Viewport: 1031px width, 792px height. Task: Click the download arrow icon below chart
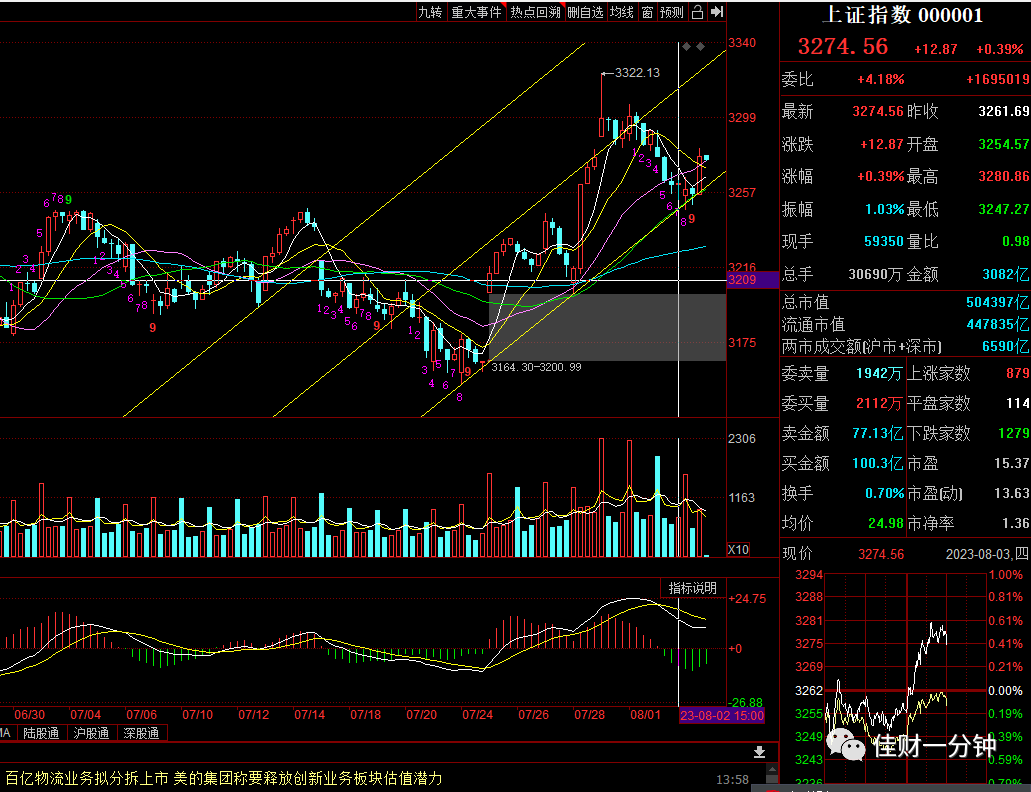[759, 752]
